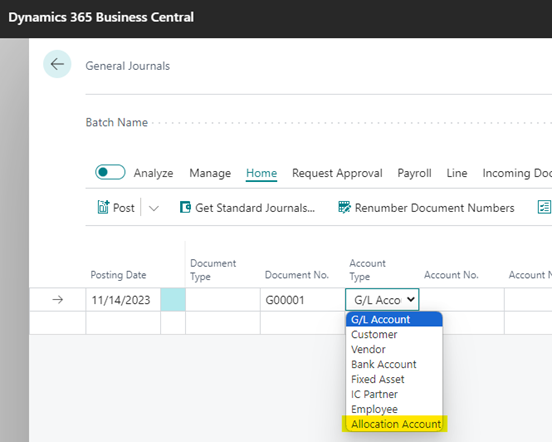Viewport: 552px width, 442px height.
Task: Click the Get Standard Journals icon
Action: (185, 207)
